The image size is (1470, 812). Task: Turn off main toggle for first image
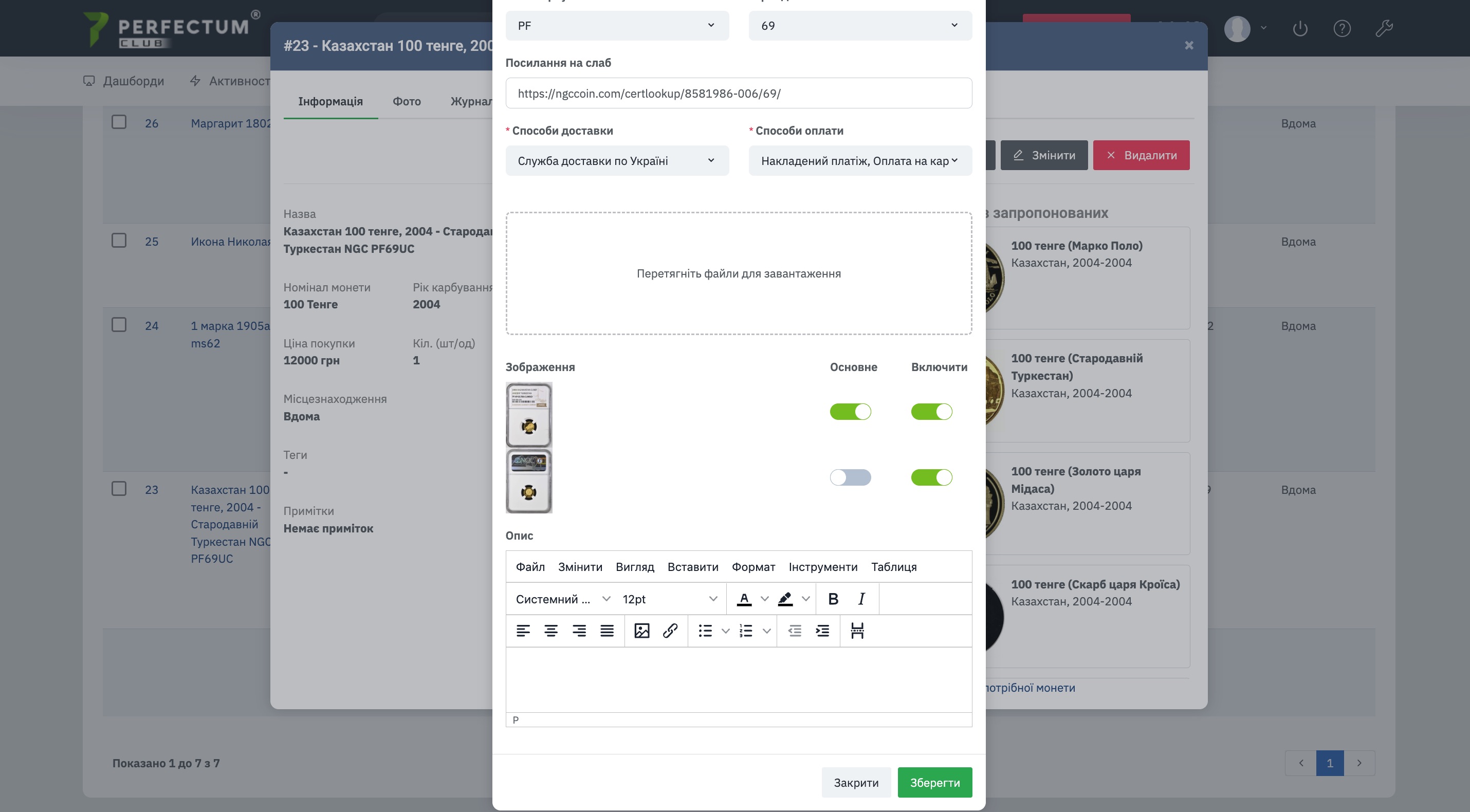(850, 412)
